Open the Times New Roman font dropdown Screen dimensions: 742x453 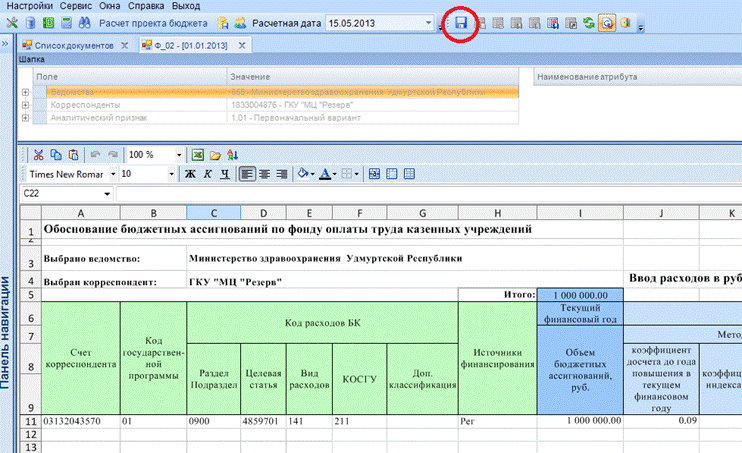pyautogui.click(x=111, y=174)
